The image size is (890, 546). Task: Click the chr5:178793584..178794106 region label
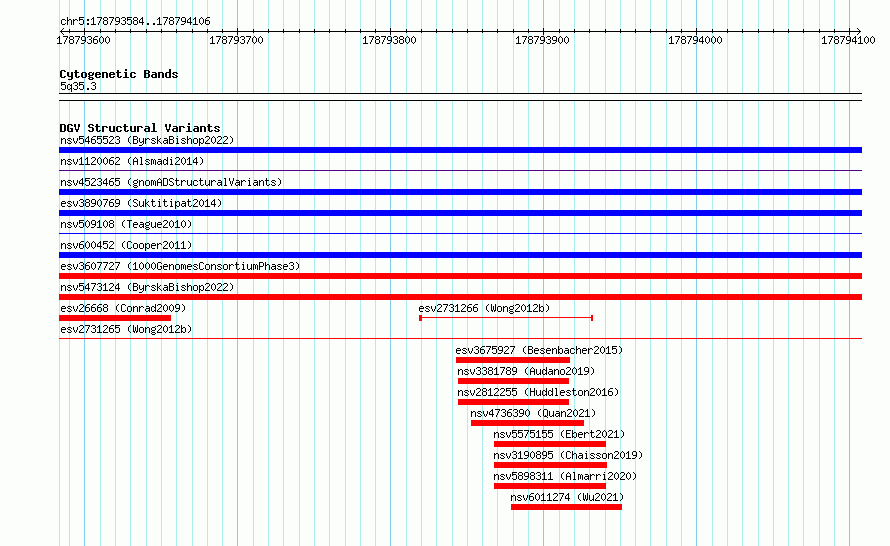coord(135,22)
